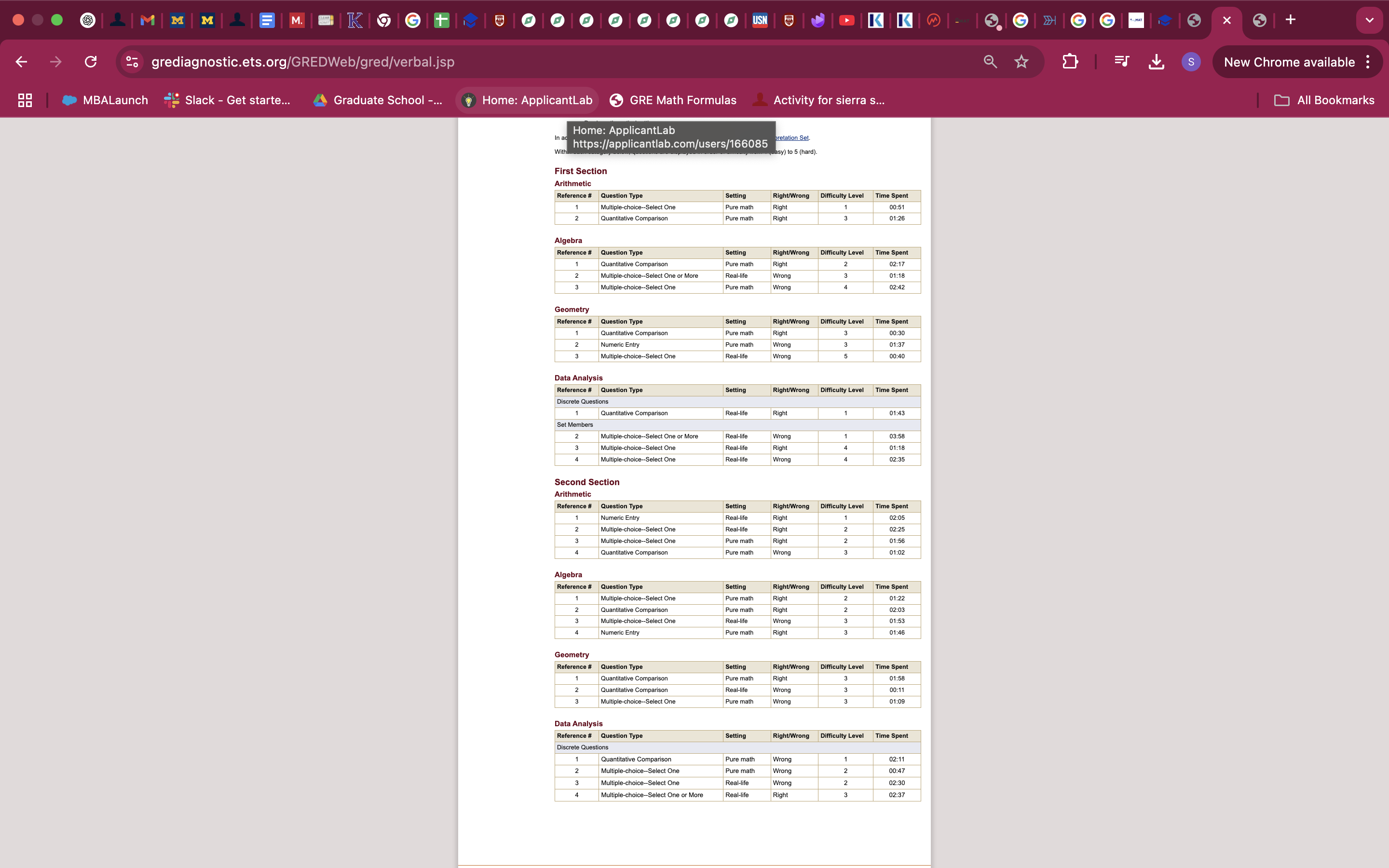
Task: Click the Interpretation Set link
Action: tap(791, 138)
